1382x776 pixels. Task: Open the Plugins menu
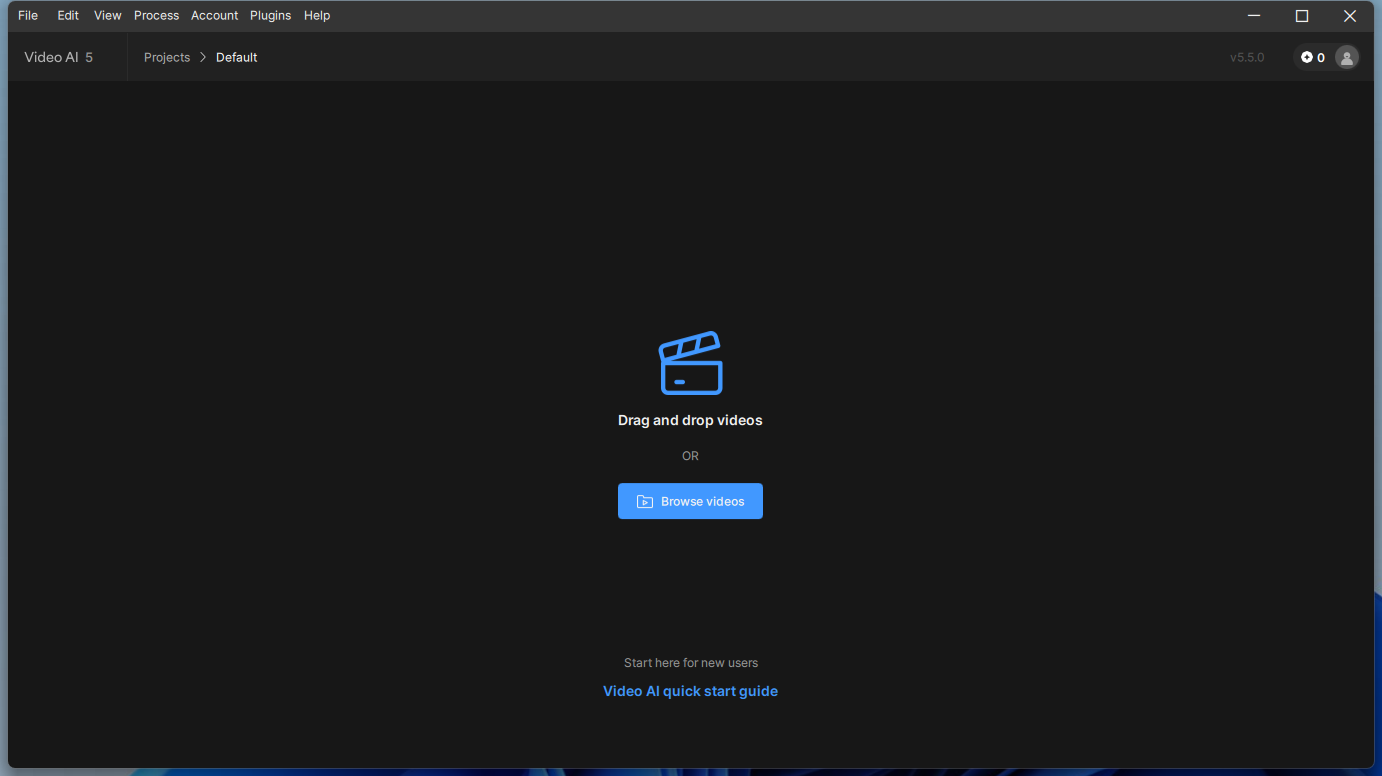coord(271,15)
